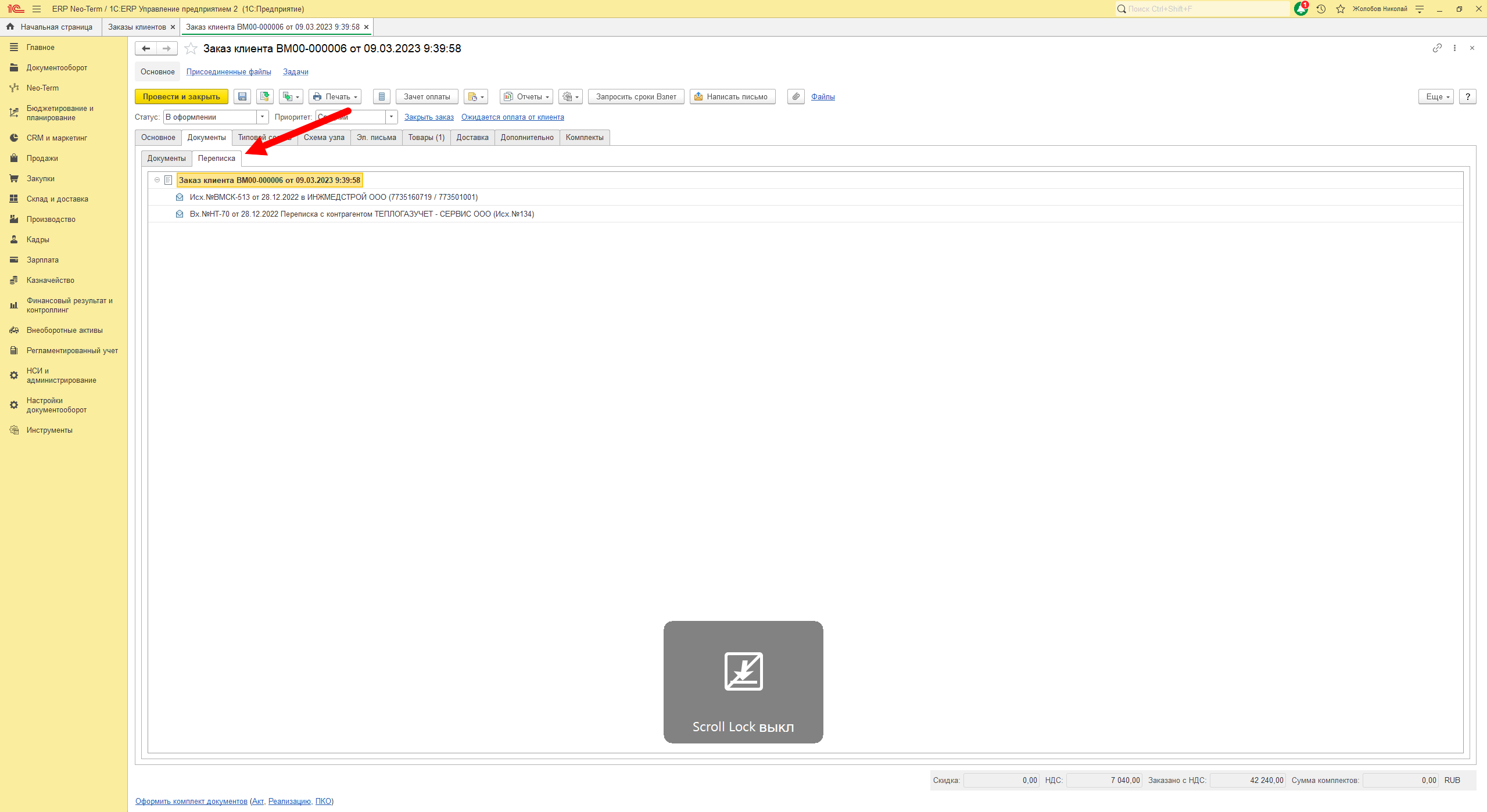Switch to the Схема узла tab

point(324,138)
